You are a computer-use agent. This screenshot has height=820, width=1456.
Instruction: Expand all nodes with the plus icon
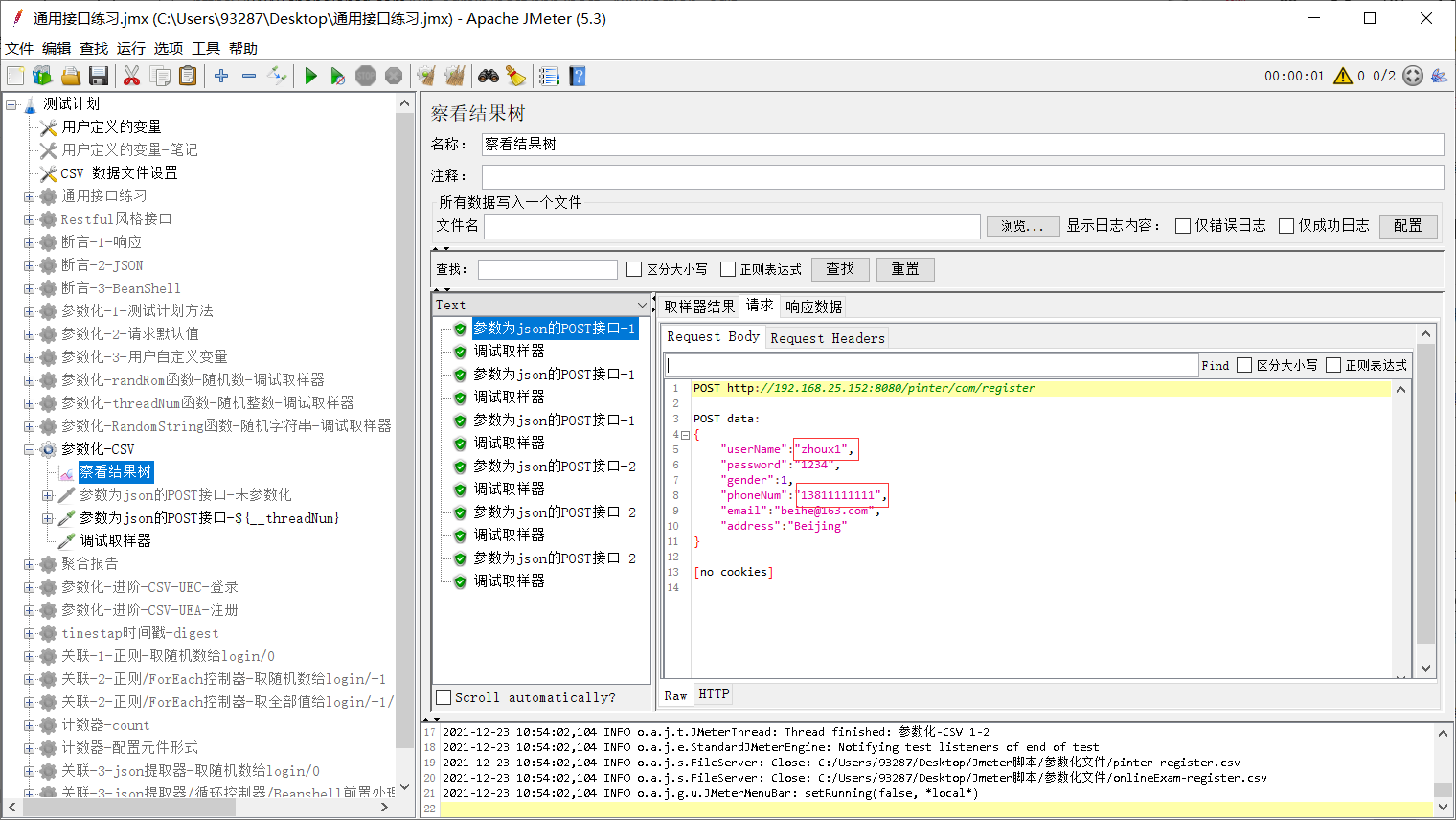tap(221, 76)
